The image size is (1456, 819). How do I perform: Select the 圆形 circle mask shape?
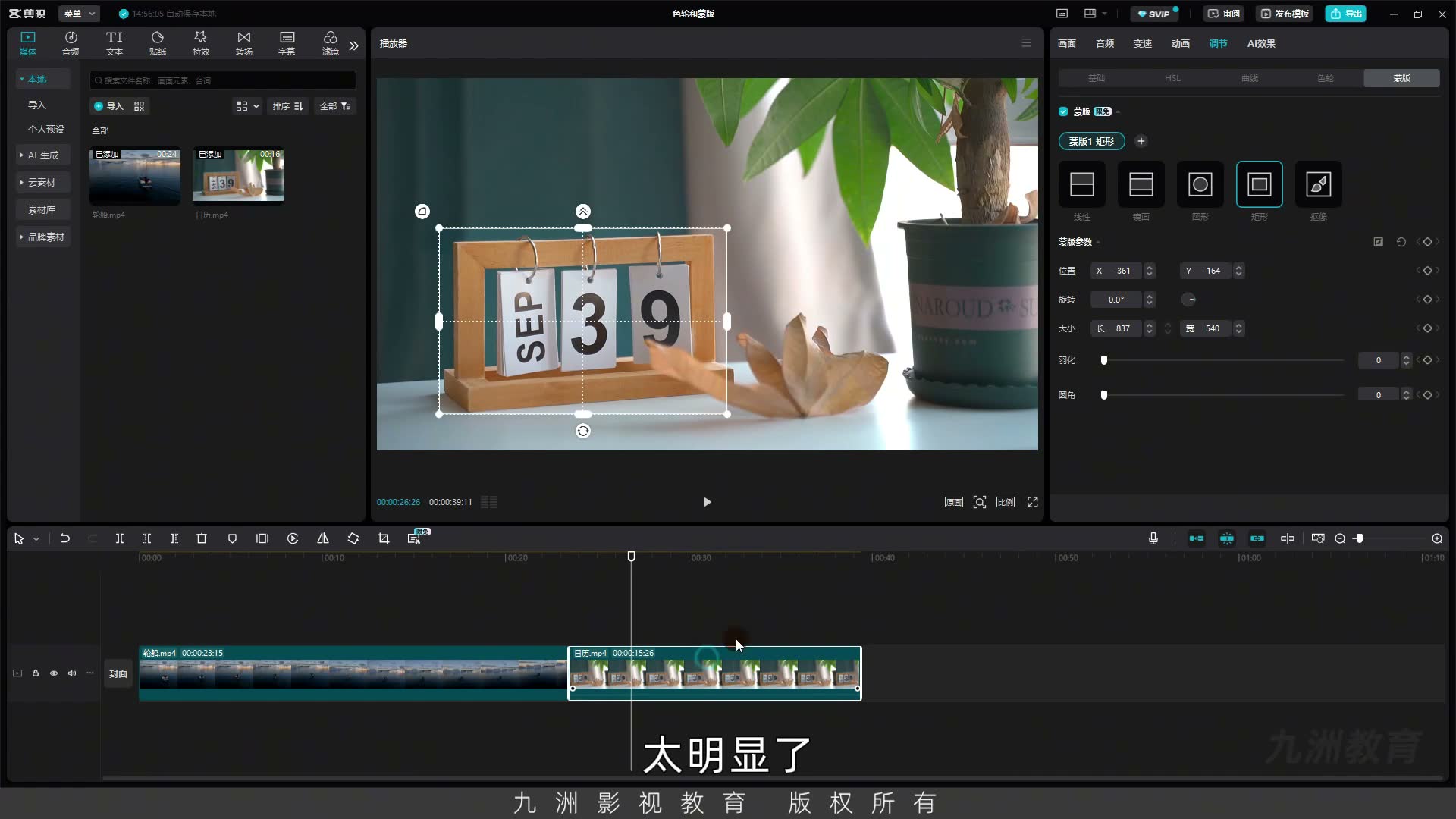[1200, 184]
